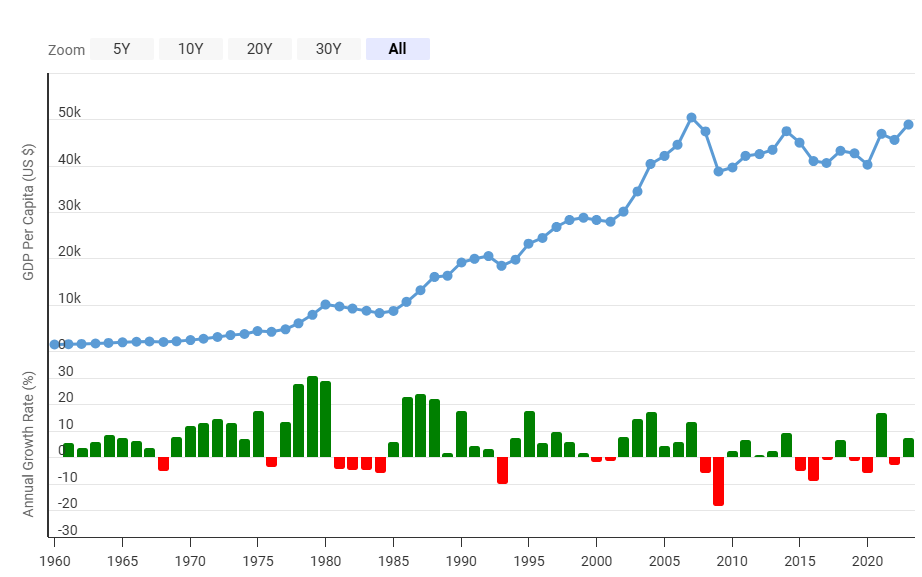Click the 1985 x-axis year label
The width and height of the screenshot is (922, 577).
coord(393,561)
